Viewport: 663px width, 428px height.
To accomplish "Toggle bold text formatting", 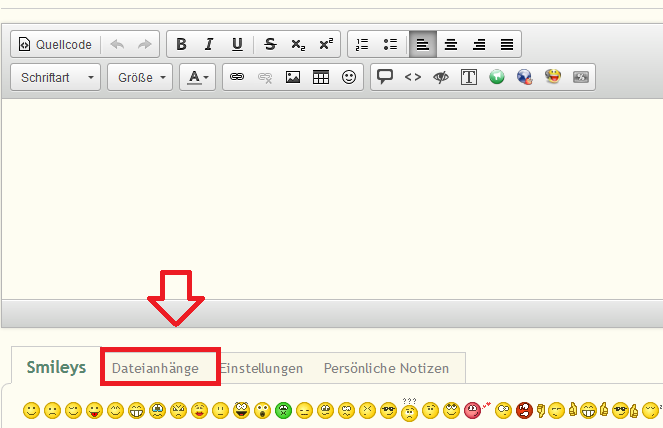I will (181, 44).
